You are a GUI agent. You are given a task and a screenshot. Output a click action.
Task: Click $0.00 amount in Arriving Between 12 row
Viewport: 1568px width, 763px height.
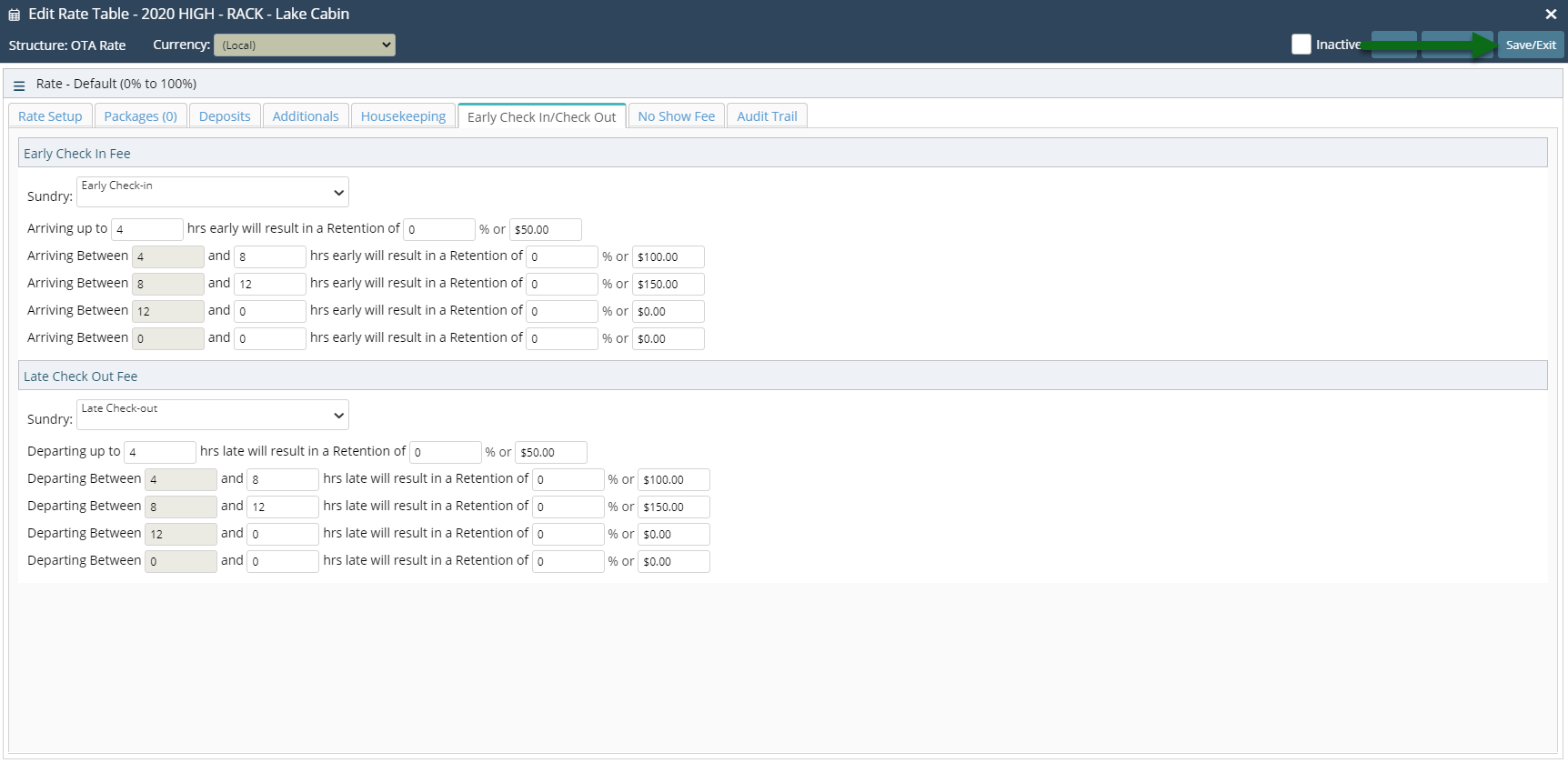point(668,311)
